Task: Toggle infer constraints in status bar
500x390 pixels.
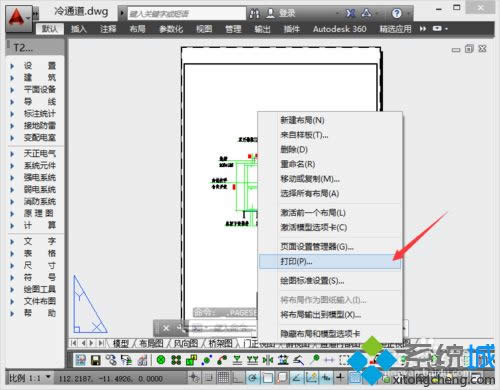Action: coord(194,378)
